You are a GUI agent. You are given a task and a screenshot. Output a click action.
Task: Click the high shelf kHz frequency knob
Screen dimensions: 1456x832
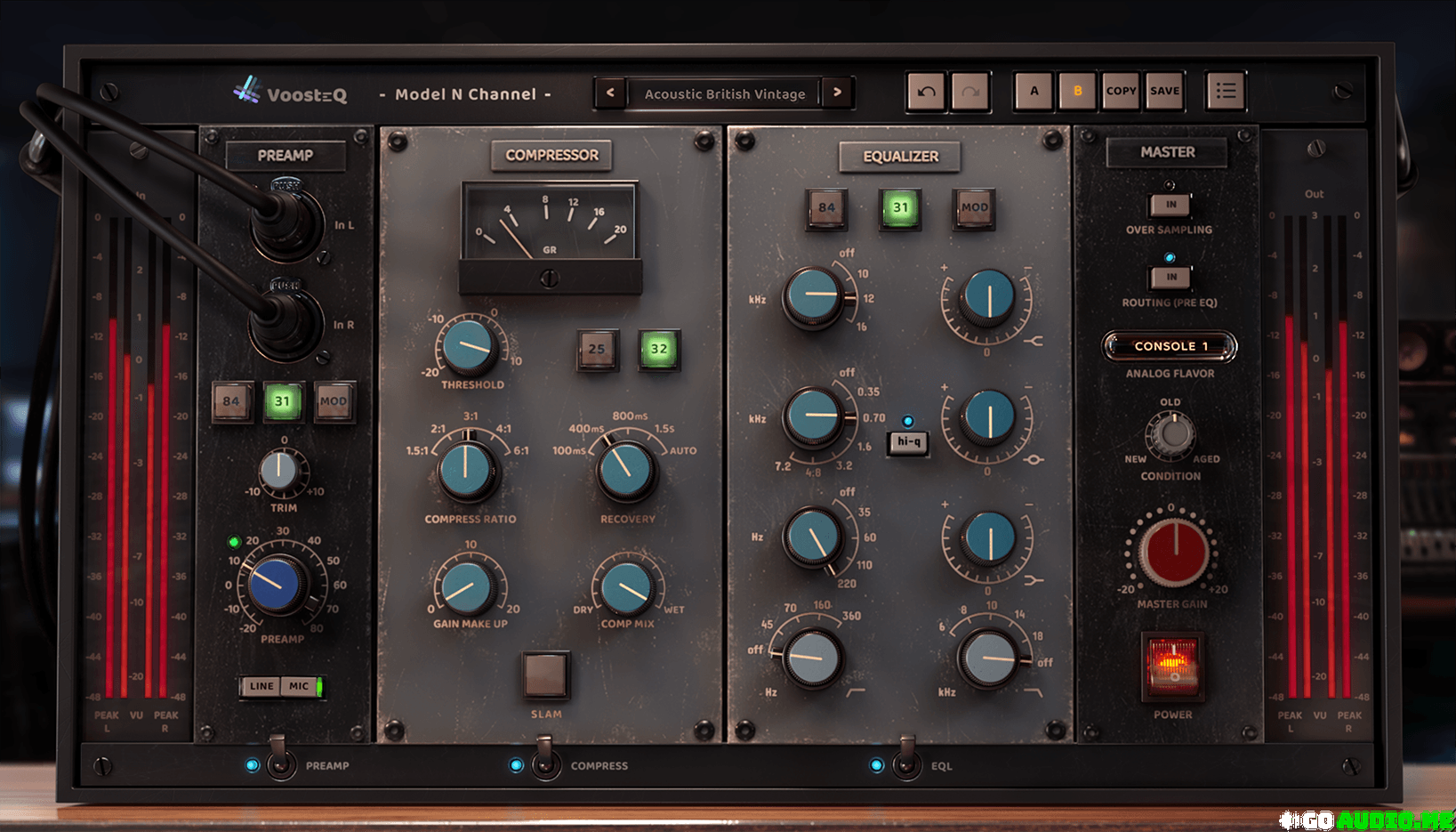tap(814, 295)
